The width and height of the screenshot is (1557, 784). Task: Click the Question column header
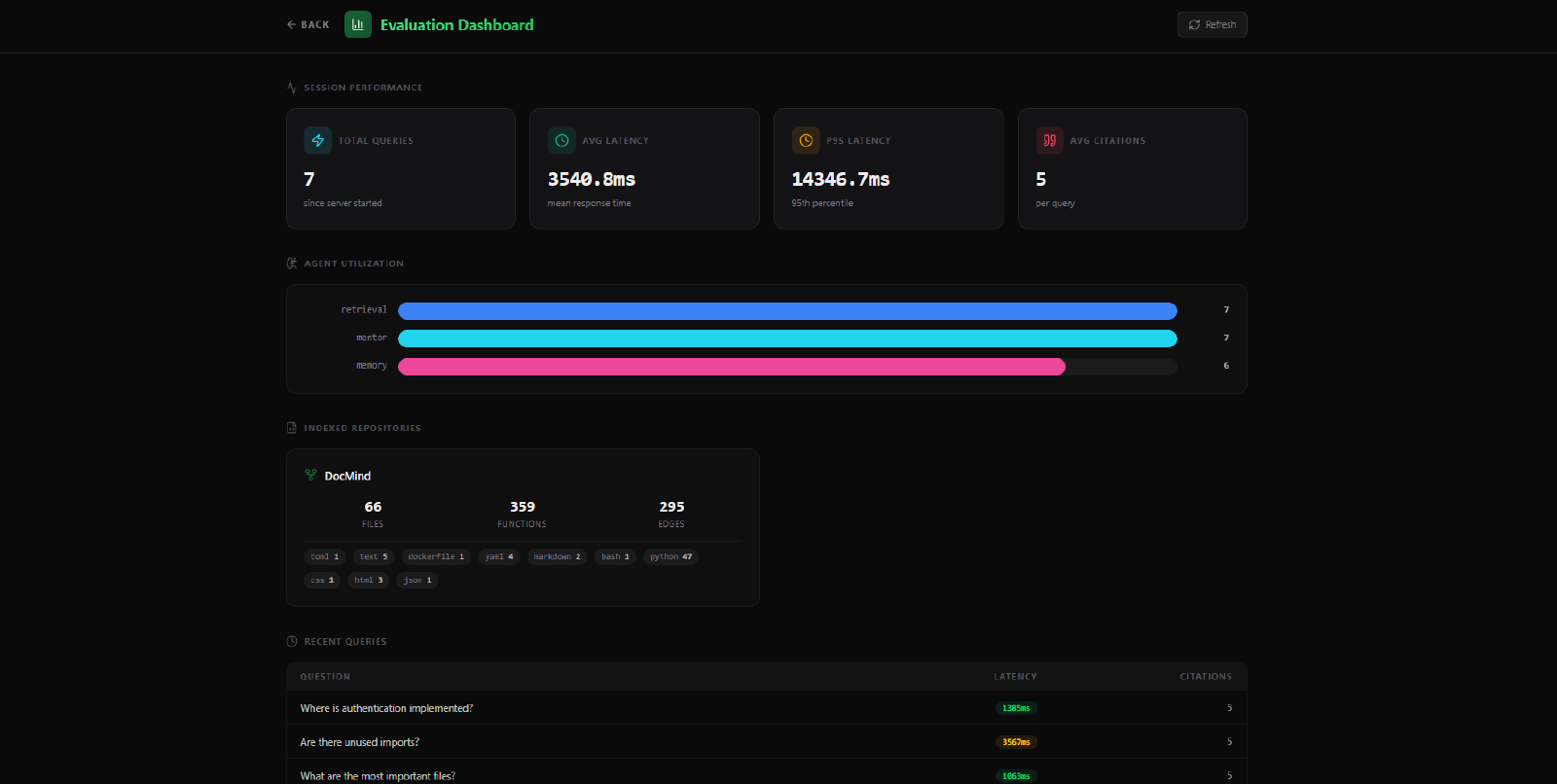(325, 677)
